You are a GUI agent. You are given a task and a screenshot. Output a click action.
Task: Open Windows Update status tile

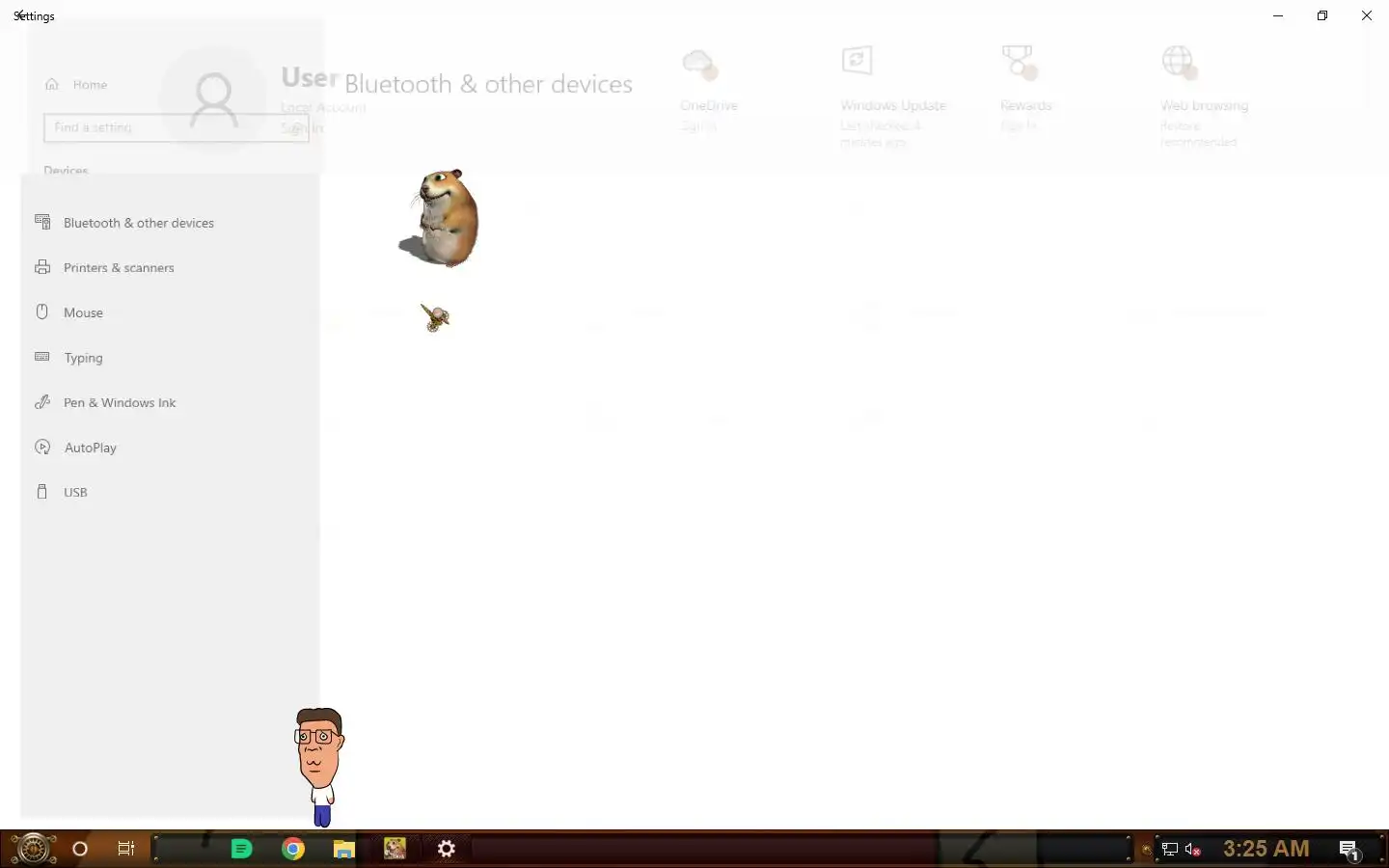pos(893,96)
